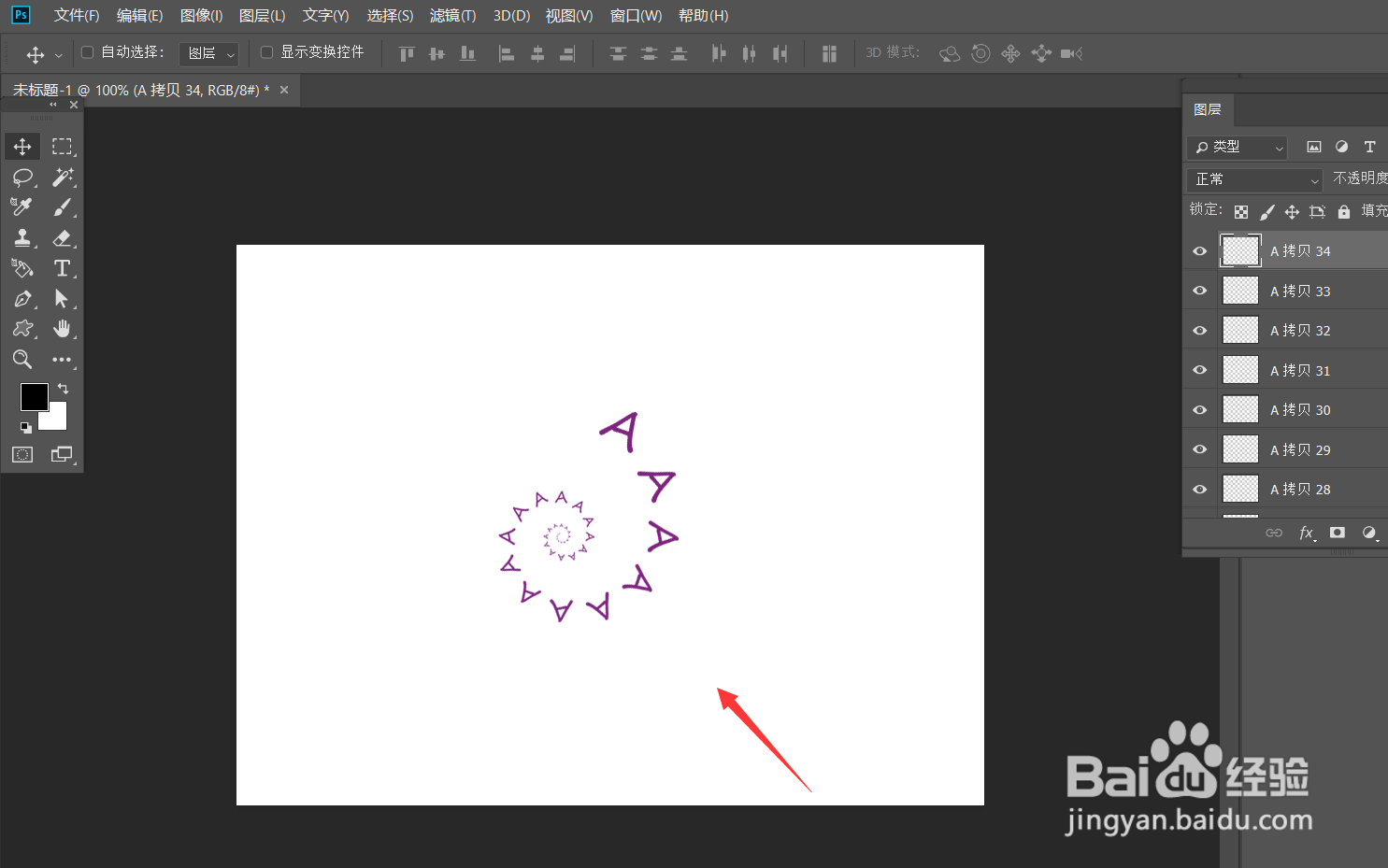Enable the 自动选择 checkbox
Screen dimensions: 1388x868
click(x=87, y=51)
